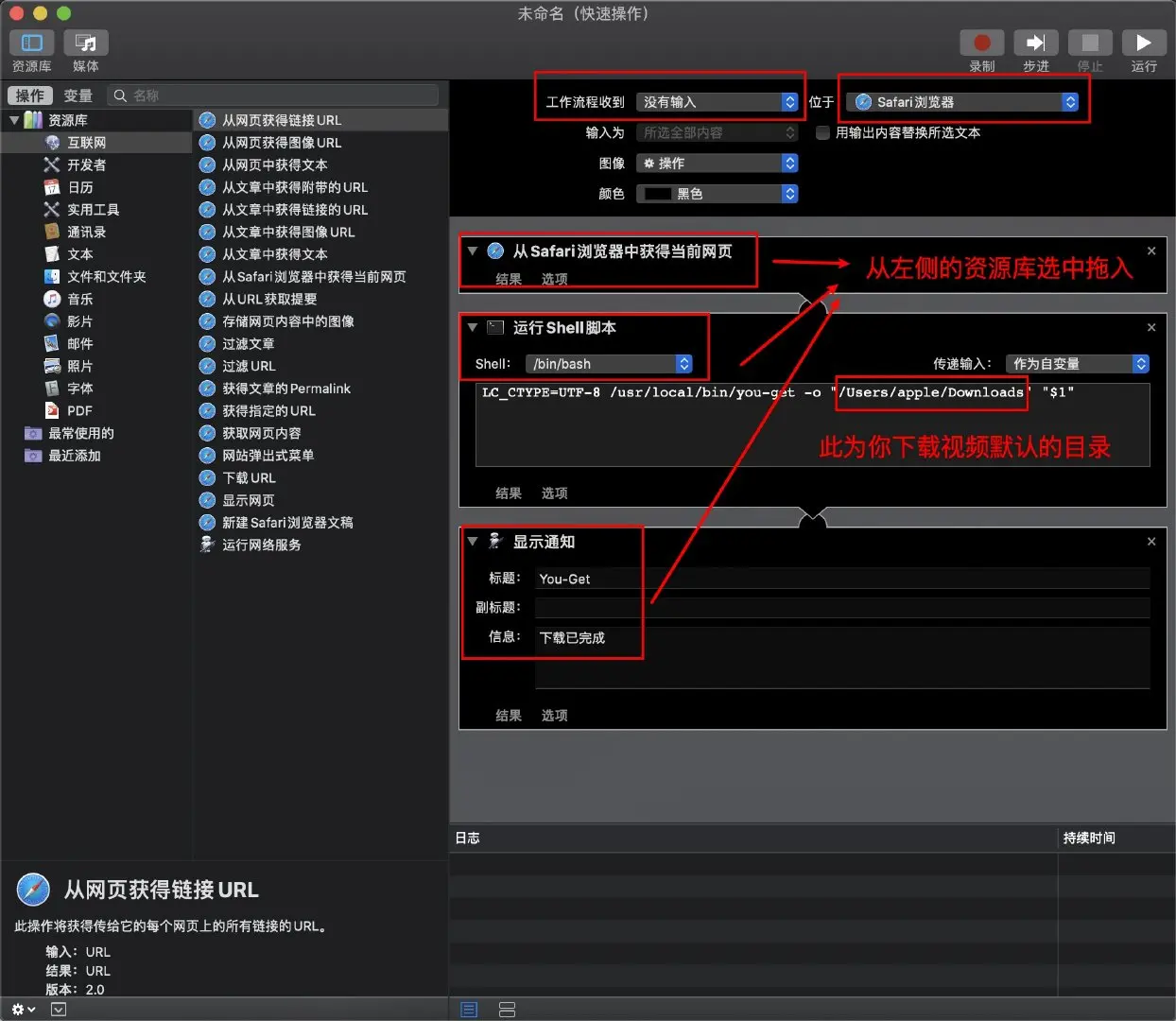
Task: Toggle the Library sidebar toolbar button
Action: pyautogui.click(x=32, y=43)
